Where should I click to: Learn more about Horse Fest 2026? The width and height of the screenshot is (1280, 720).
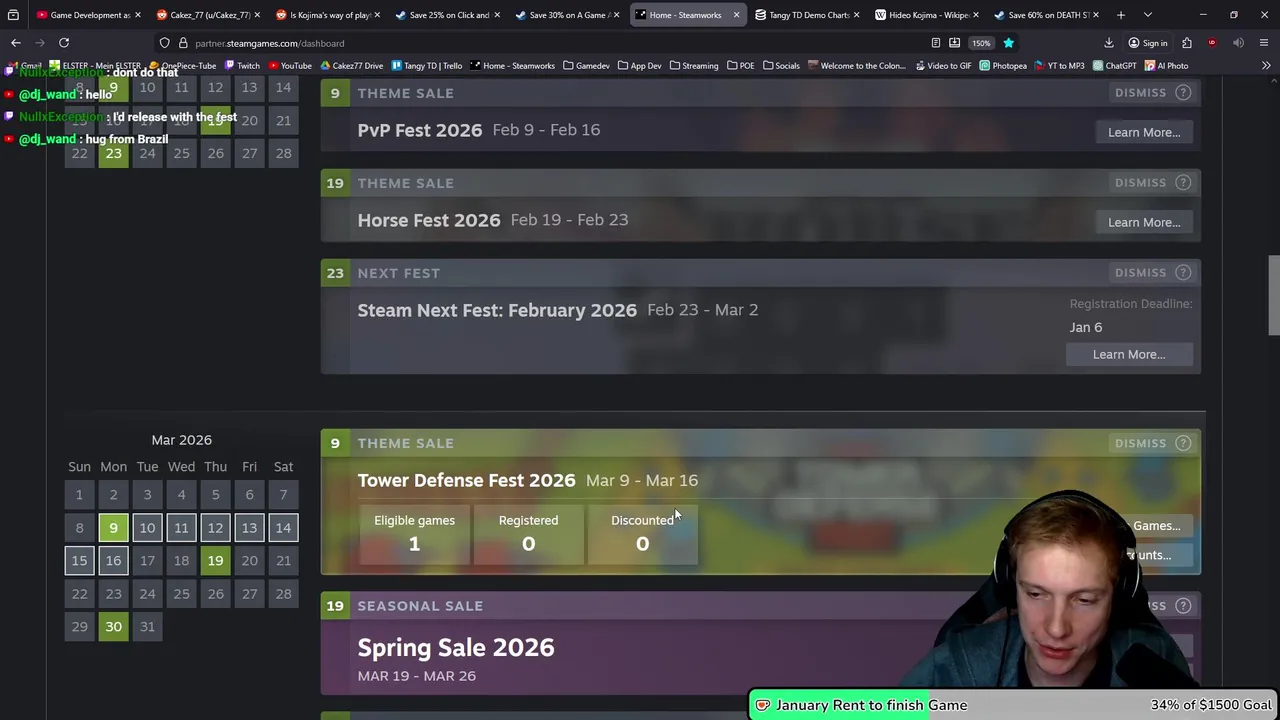click(x=1144, y=222)
